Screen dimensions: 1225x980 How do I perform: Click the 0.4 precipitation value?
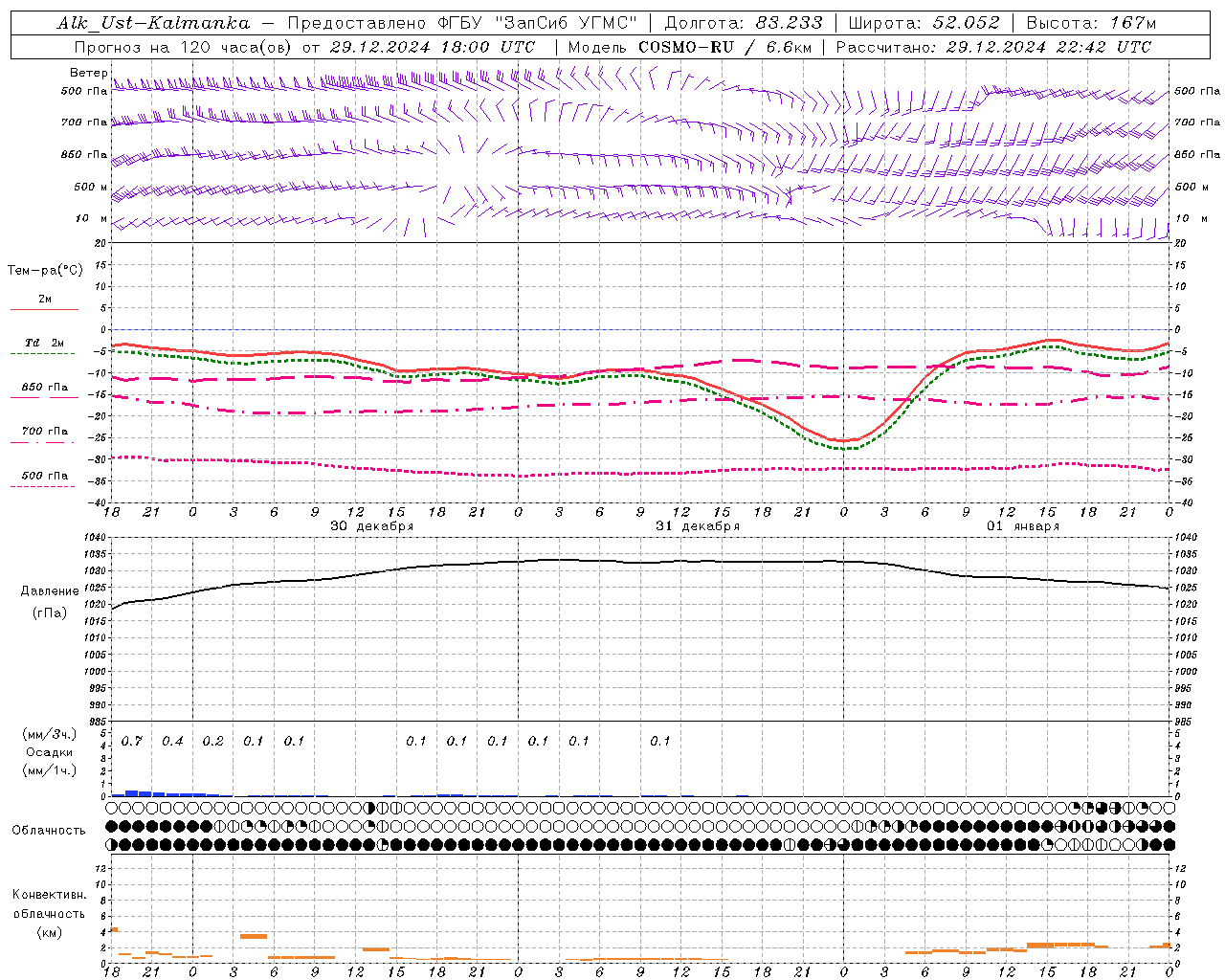(x=172, y=742)
